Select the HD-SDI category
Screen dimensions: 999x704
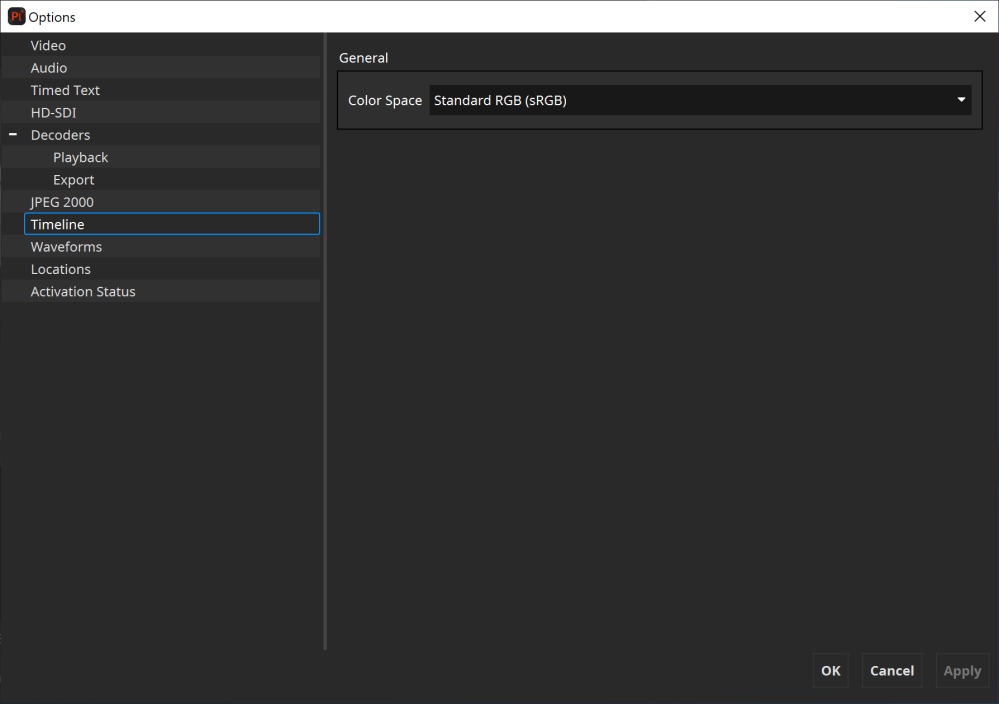[53, 113]
